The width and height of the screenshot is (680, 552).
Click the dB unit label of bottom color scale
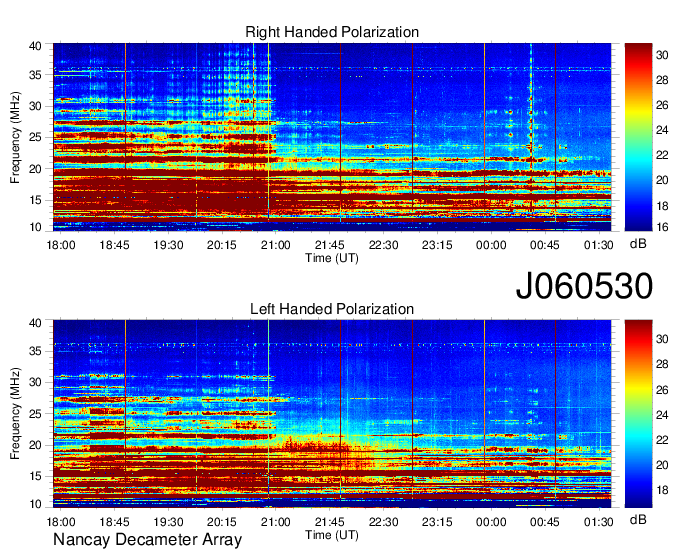point(638,519)
